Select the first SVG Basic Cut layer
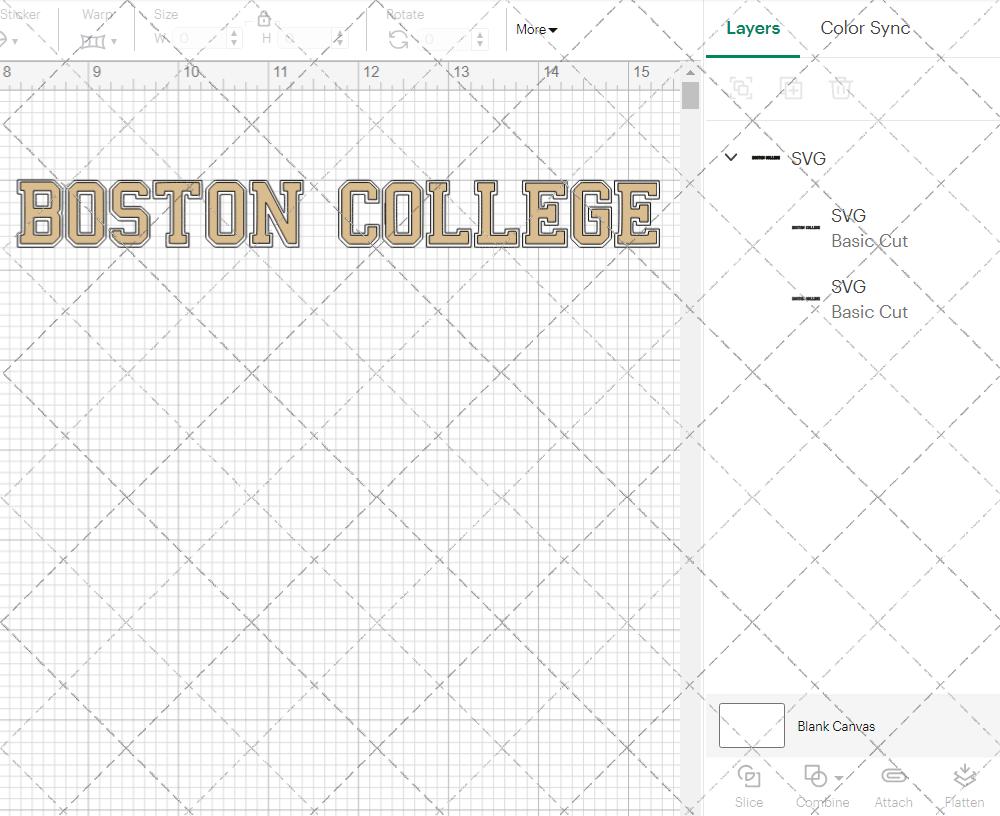The image size is (1000, 816). [x=868, y=228]
